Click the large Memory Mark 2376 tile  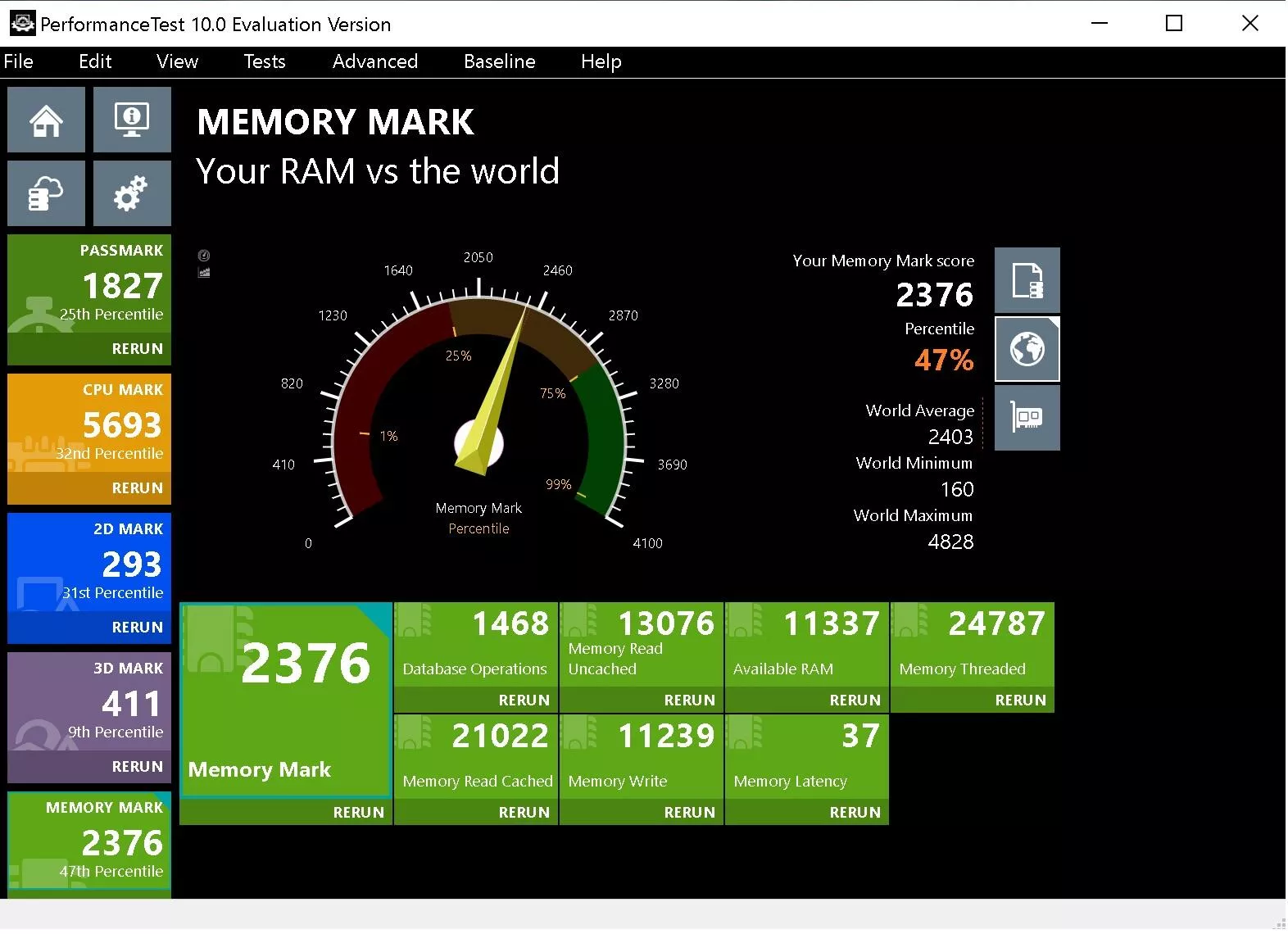tap(285, 700)
